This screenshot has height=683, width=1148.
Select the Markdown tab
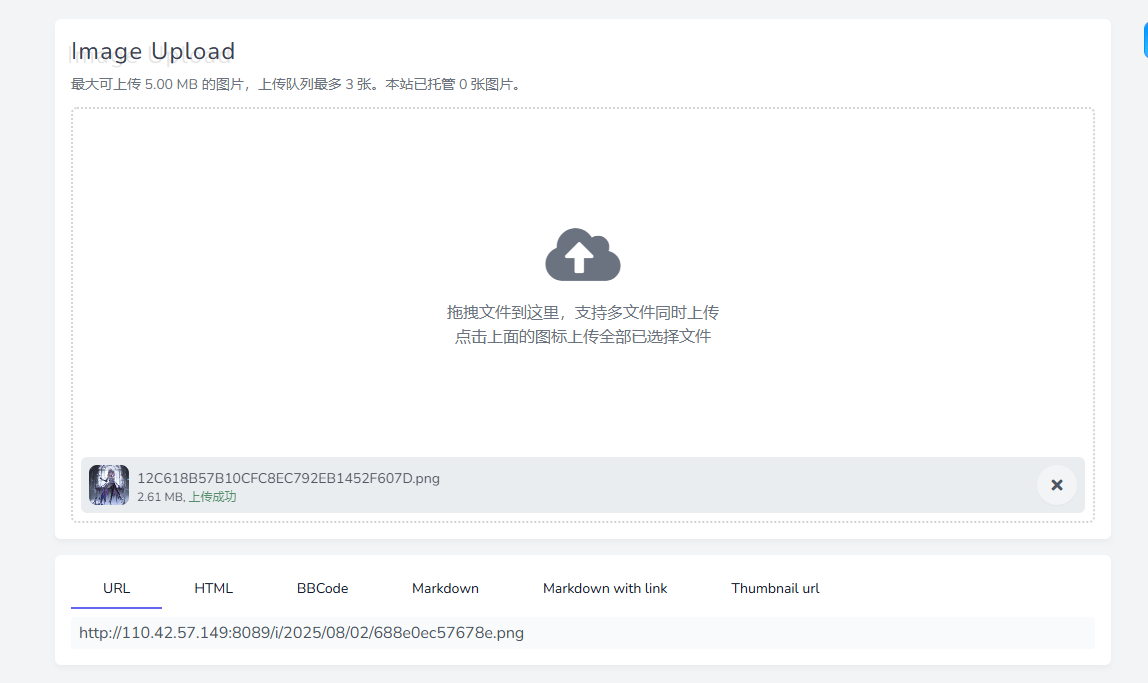(x=445, y=589)
